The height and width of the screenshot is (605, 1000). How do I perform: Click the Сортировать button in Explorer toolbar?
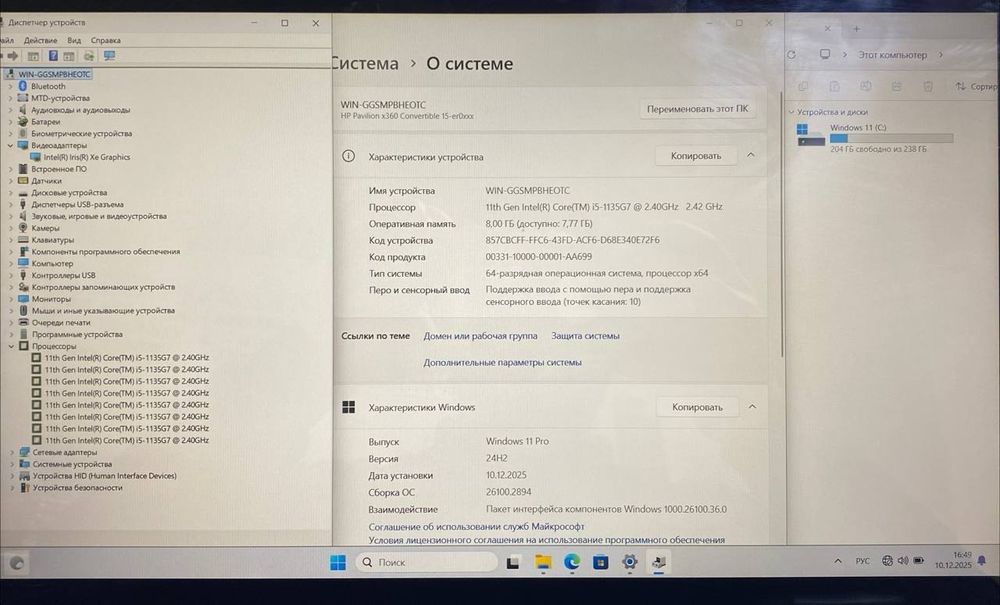click(976, 86)
